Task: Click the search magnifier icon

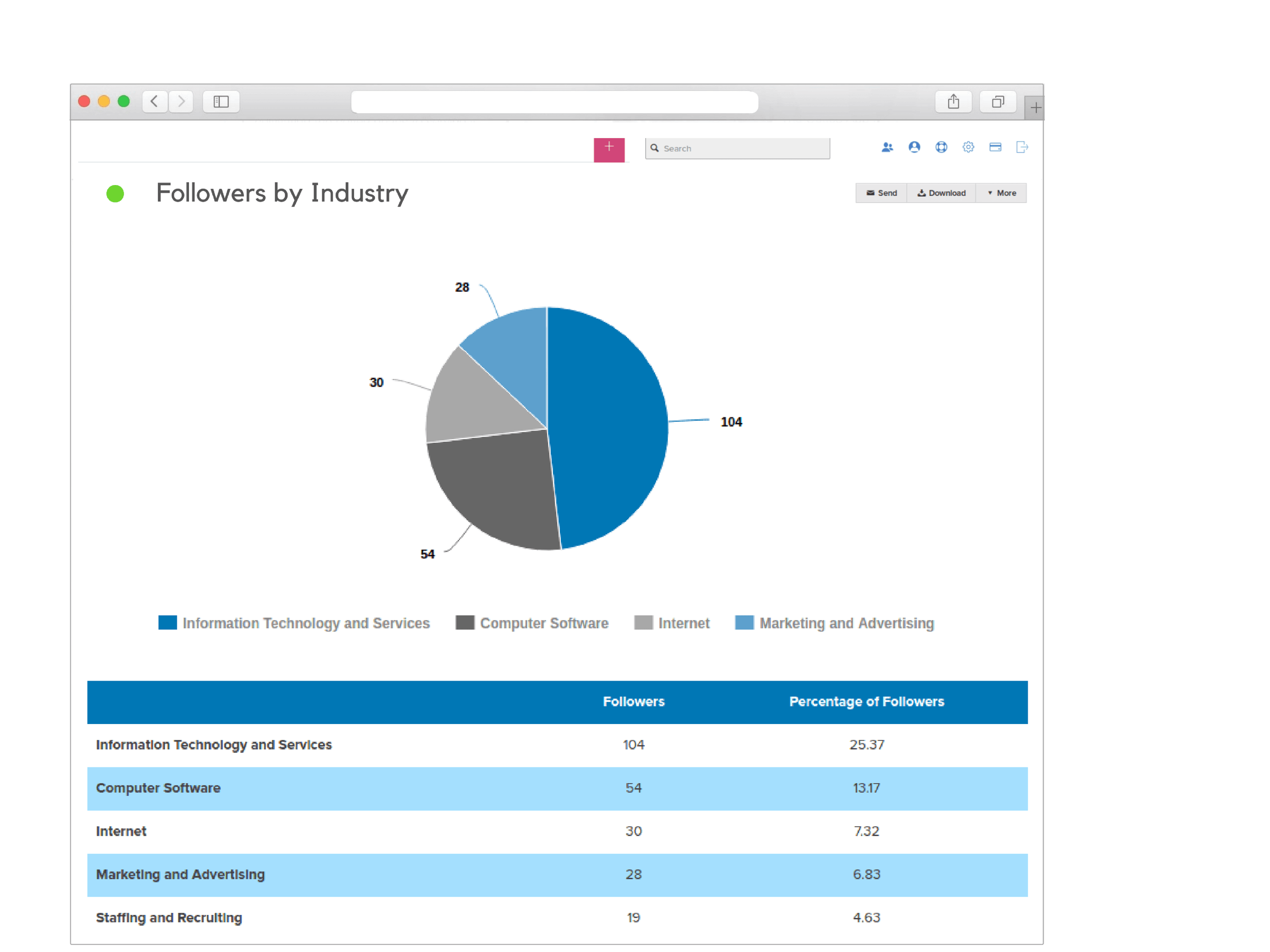Action: tap(655, 148)
